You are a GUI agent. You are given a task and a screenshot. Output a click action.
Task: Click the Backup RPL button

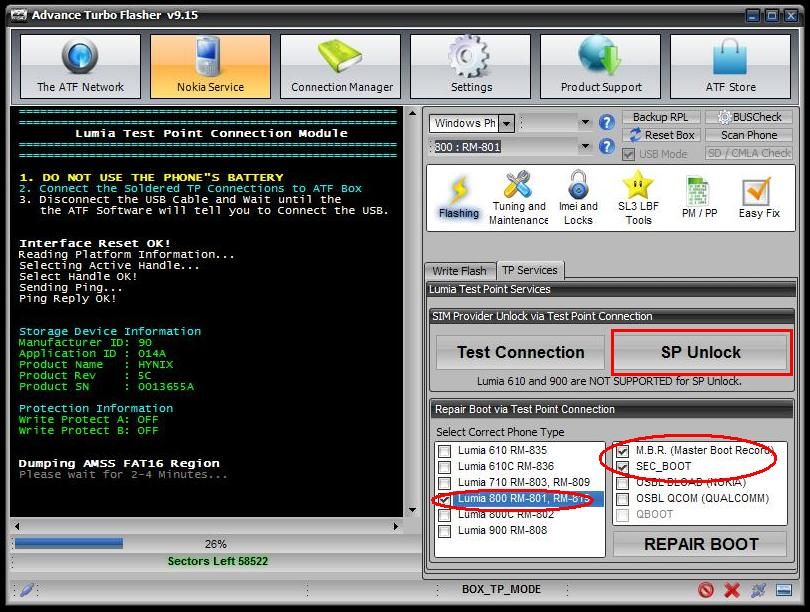coord(661,117)
